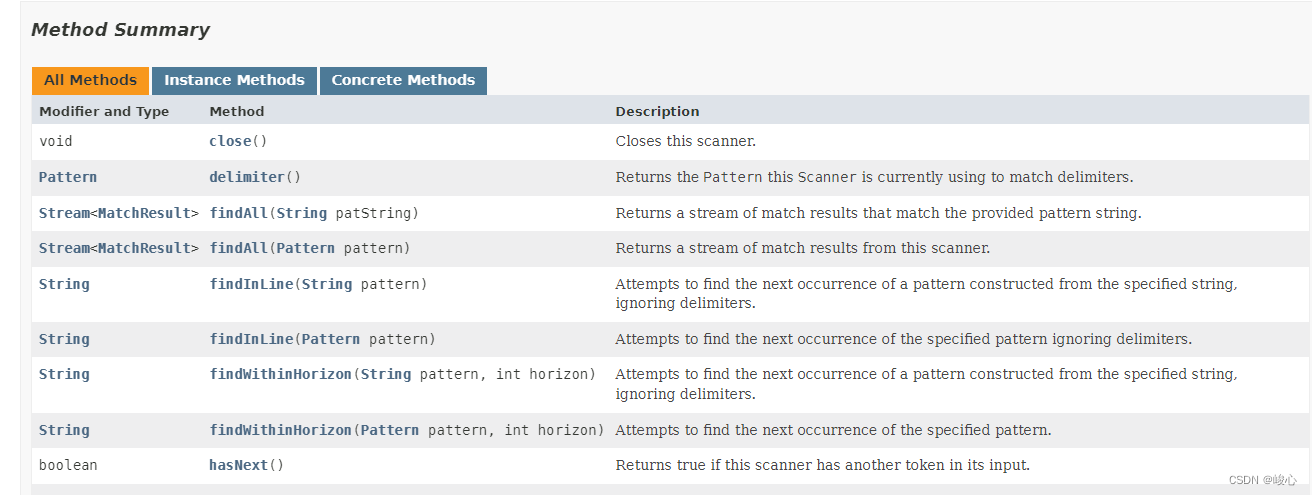This screenshot has height=495, width=1312.
Task: Select the Concrete Methods tab
Action: point(403,81)
